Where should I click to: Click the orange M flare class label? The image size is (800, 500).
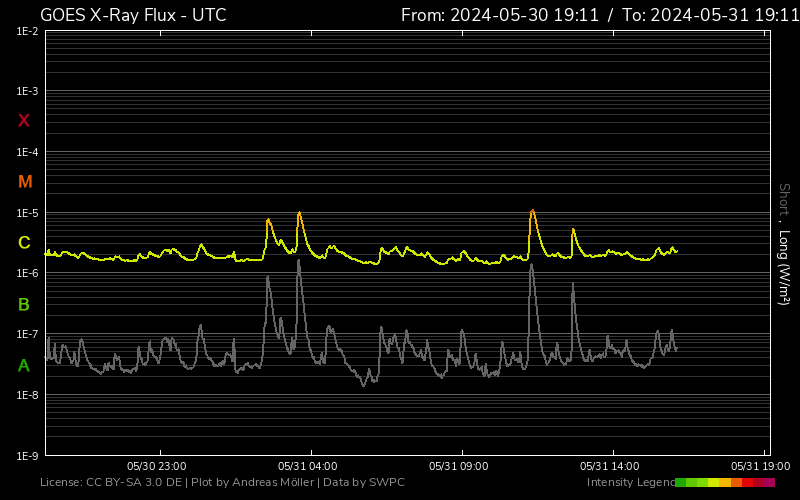coord(25,182)
